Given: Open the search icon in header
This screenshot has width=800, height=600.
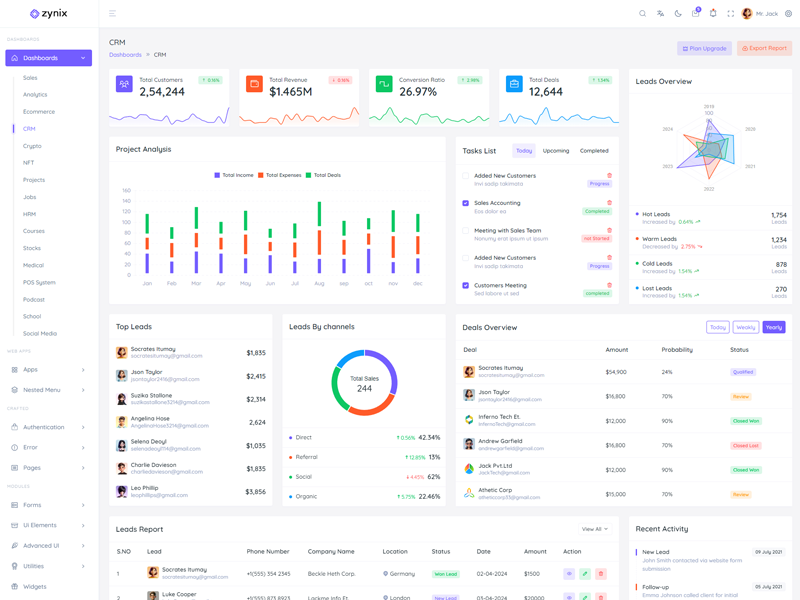Looking at the screenshot, I should click(642, 14).
